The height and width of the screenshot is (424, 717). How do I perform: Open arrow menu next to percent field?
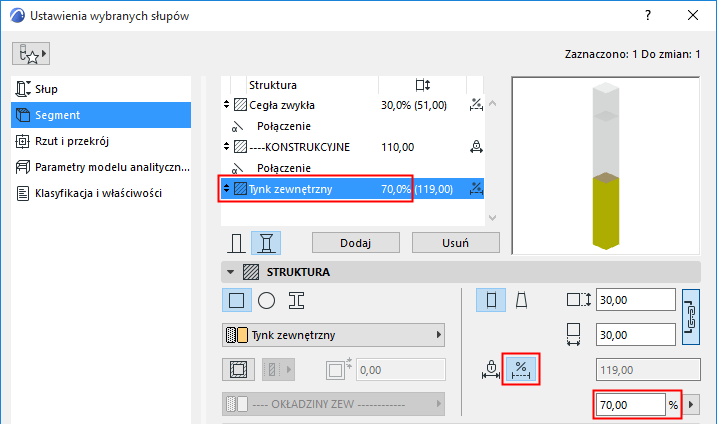tap(691, 405)
